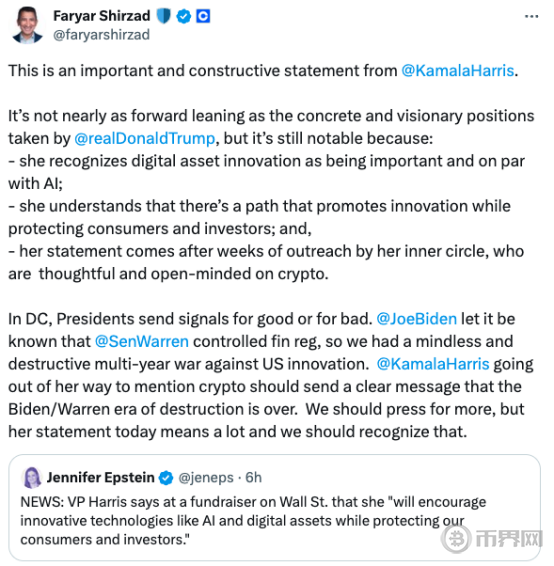This screenshot has width=554, height=566.
Task: Open quoted tweet about VP Harris fundraiser
Action: (x=275, y=508)
